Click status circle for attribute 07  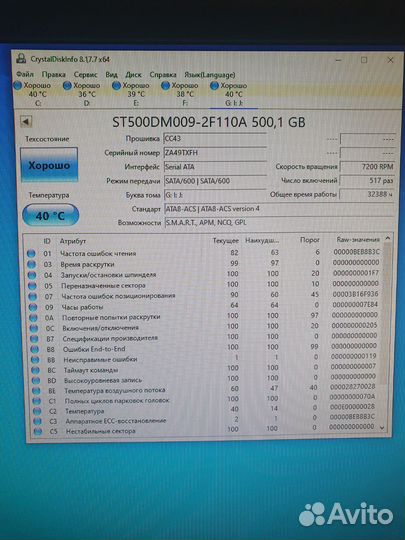pos(32,296)
